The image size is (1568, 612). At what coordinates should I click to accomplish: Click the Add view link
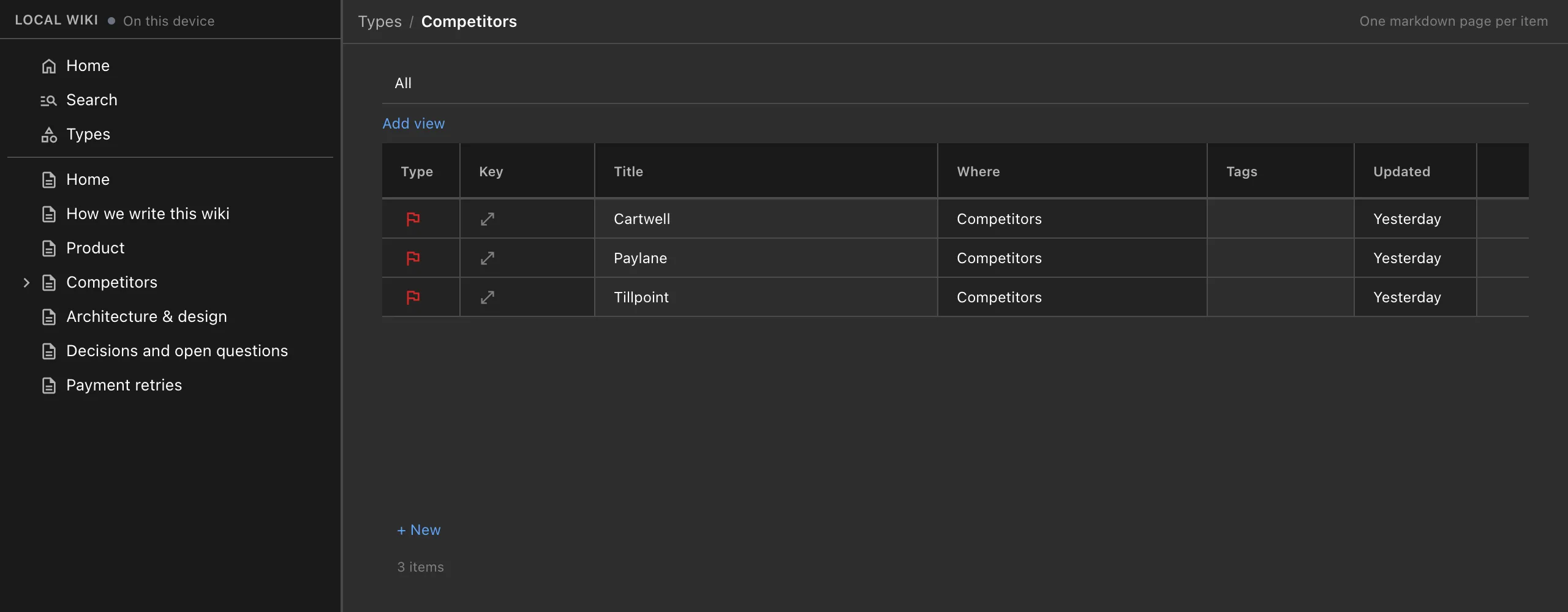413,124
